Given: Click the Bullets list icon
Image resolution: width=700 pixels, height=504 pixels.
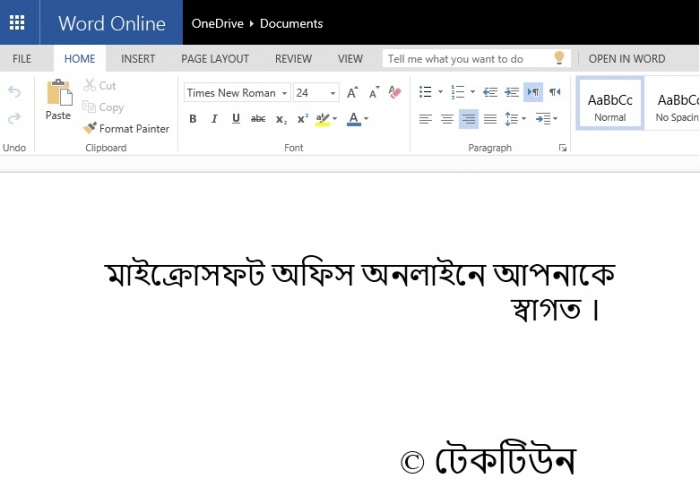Looking at the screenshot, I should click(x=425, y=92).
